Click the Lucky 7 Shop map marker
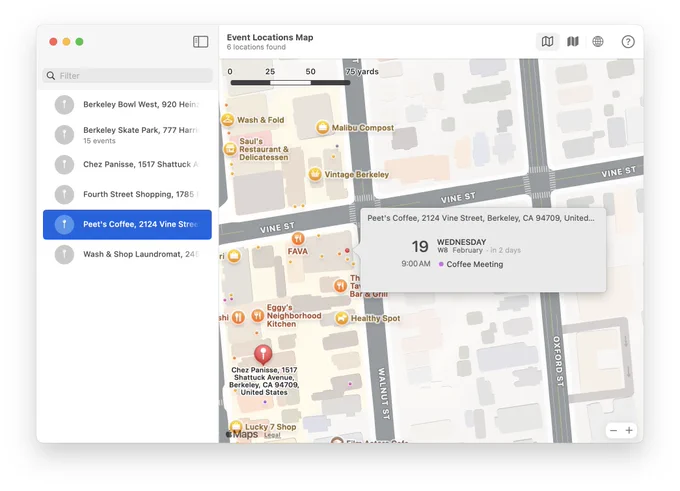The width and height of the screenshot is (680, 491). [x=236, y=427]
